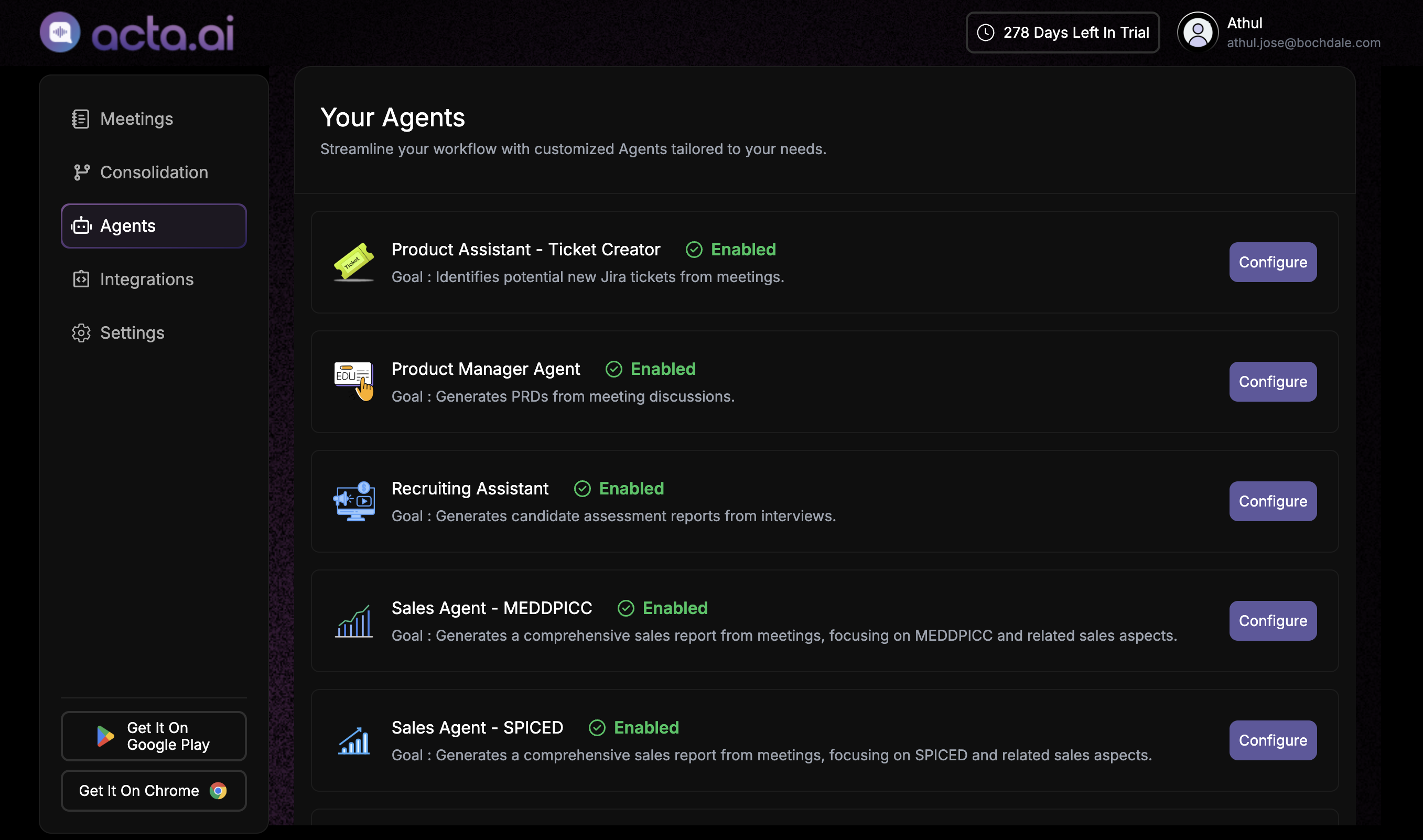
Task: Click Enabled status label for Sales Agent SPICED
Action: point(646,727)
